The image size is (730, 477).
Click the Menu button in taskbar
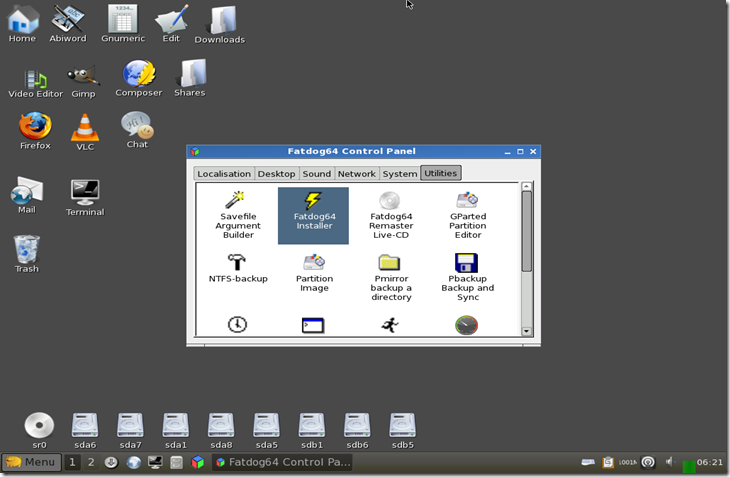30,462
